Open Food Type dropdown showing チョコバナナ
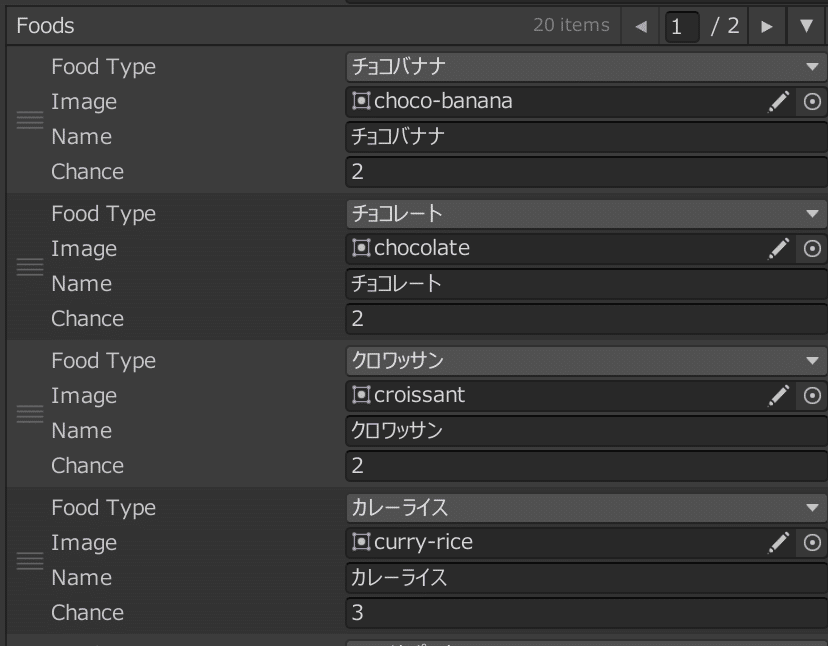Viewport: 828px width, 646px height. (x=585, y=67)
